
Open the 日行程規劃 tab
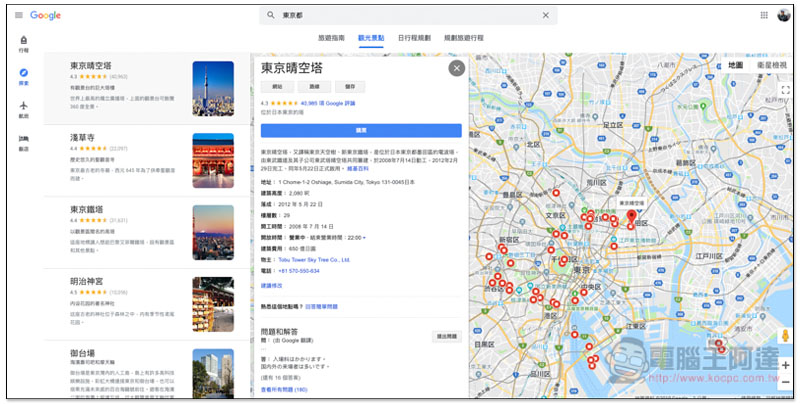414,38
